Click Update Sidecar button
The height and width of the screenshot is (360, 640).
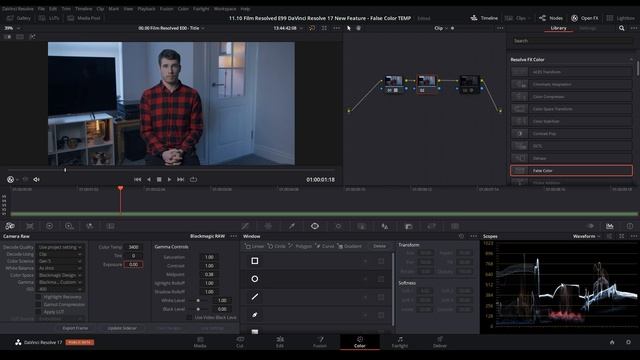click(122, 328)
